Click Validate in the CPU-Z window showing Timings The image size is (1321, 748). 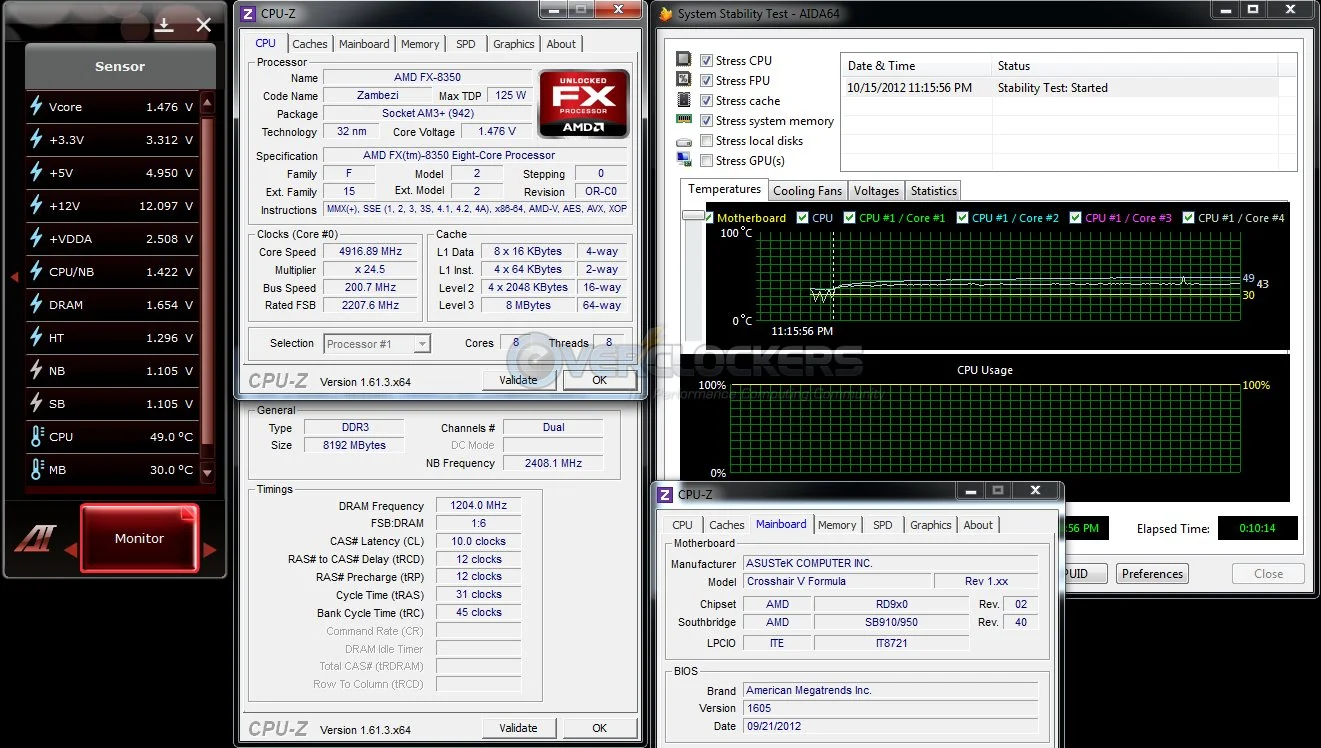click(518, 728)
